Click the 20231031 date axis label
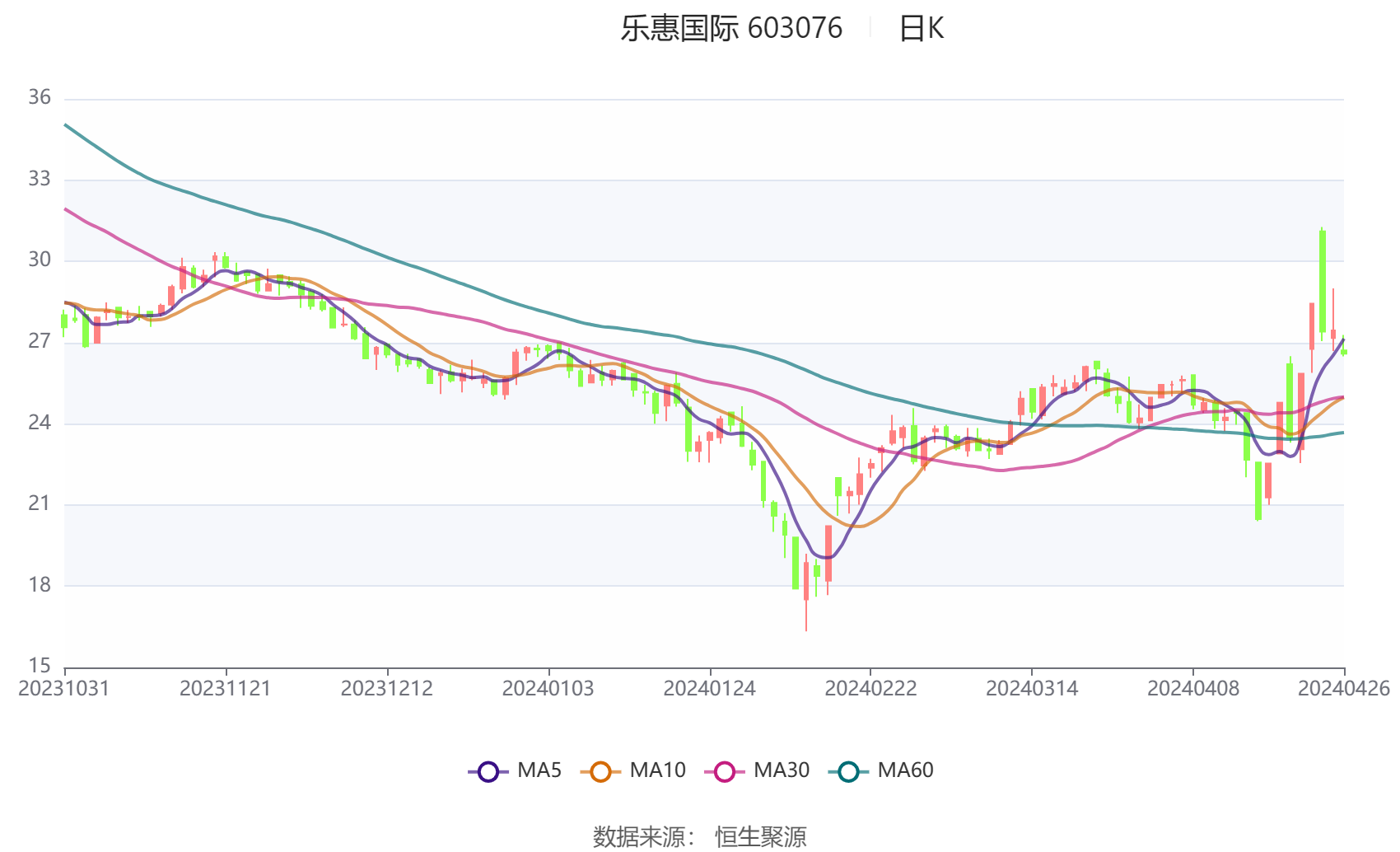This screenshot has width=1400, height=852. 63,689
